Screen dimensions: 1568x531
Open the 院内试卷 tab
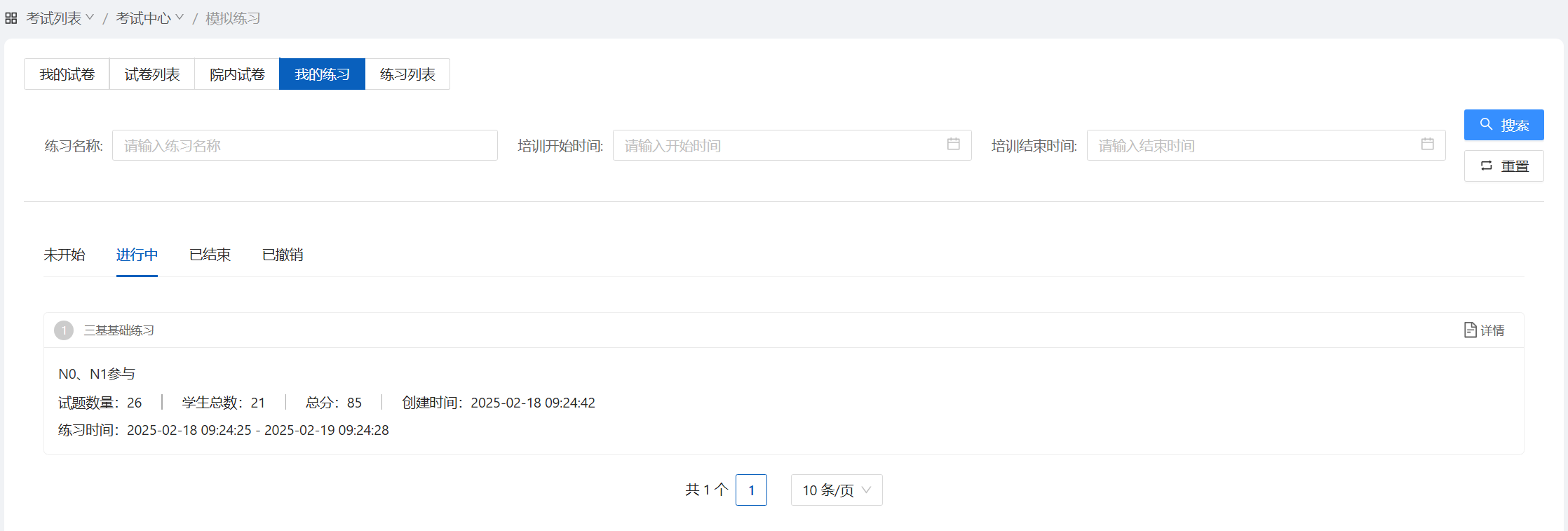click(x=237, y=74)
